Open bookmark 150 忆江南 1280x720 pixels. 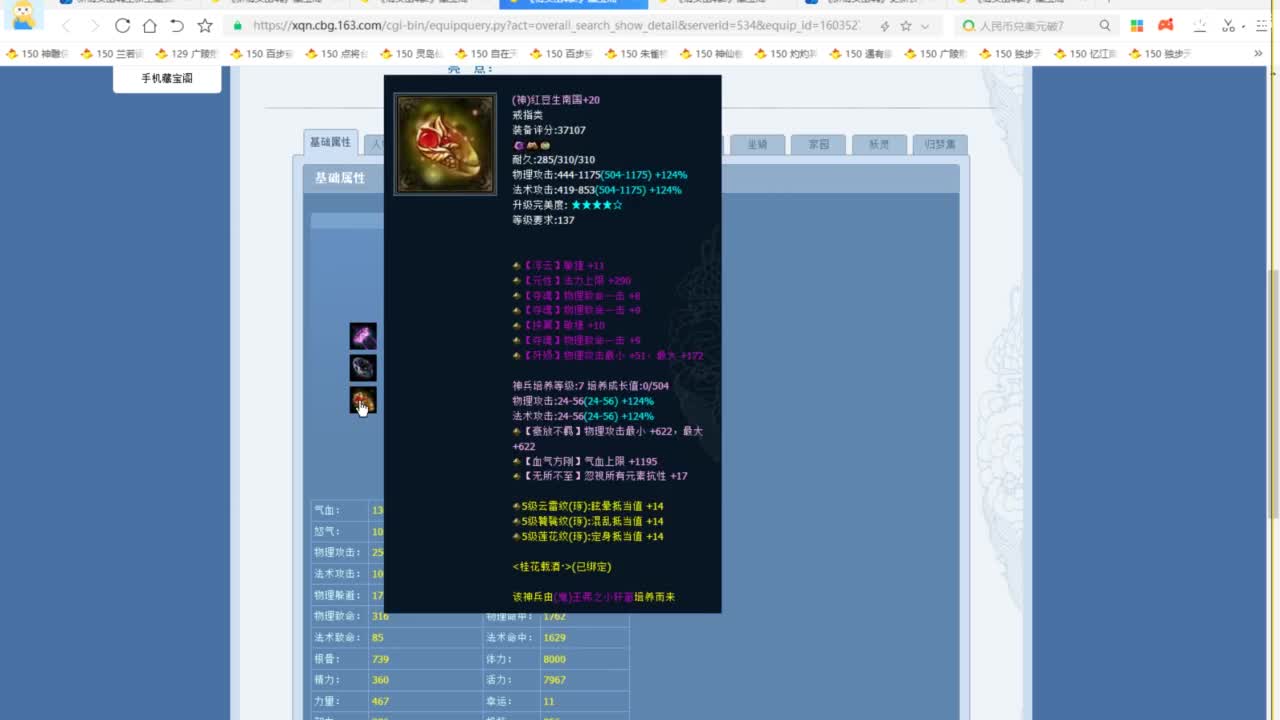pyautogui.click(x=1088, y=54)
